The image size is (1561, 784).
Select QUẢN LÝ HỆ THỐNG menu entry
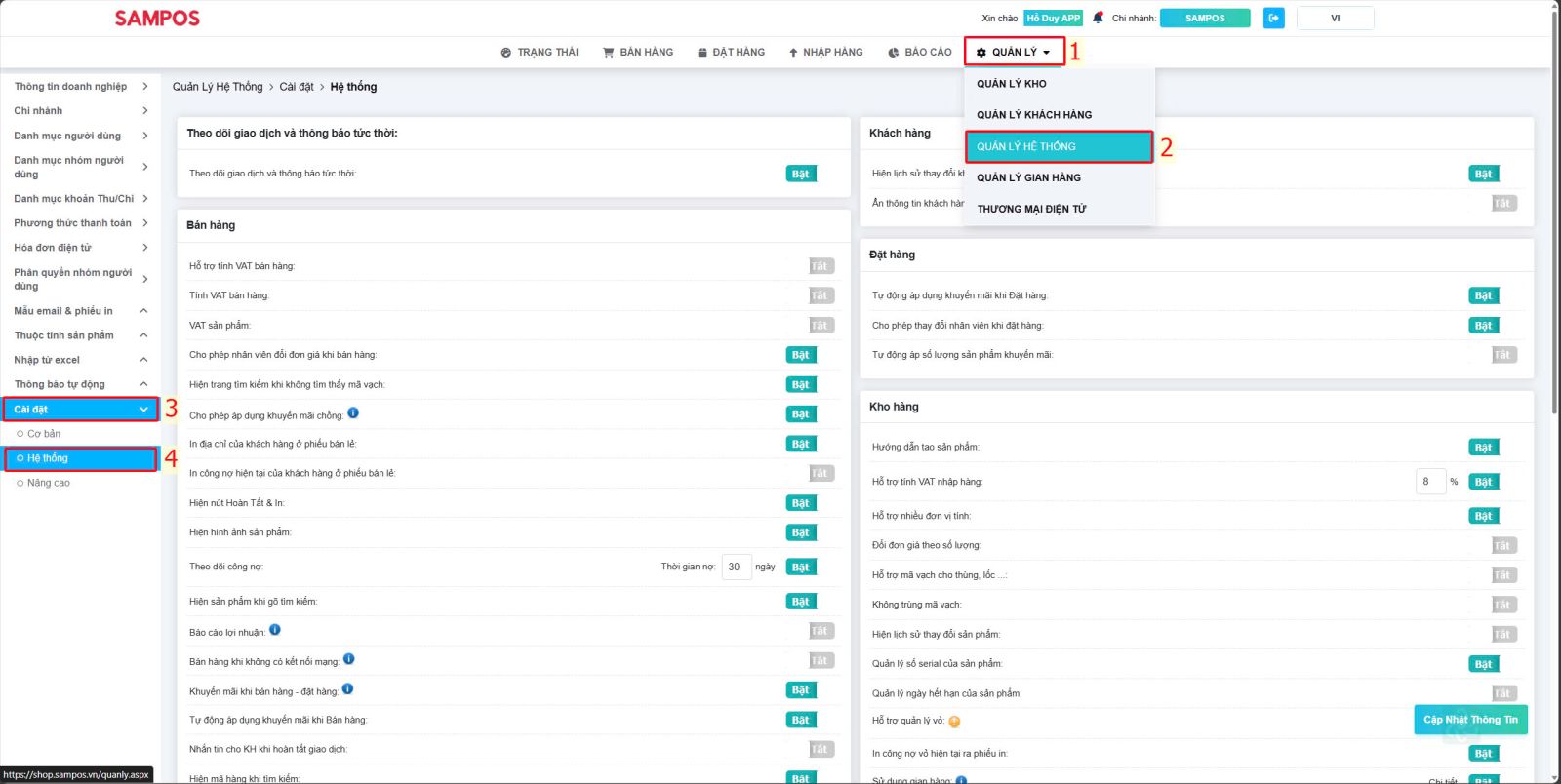click(1060, 146)
